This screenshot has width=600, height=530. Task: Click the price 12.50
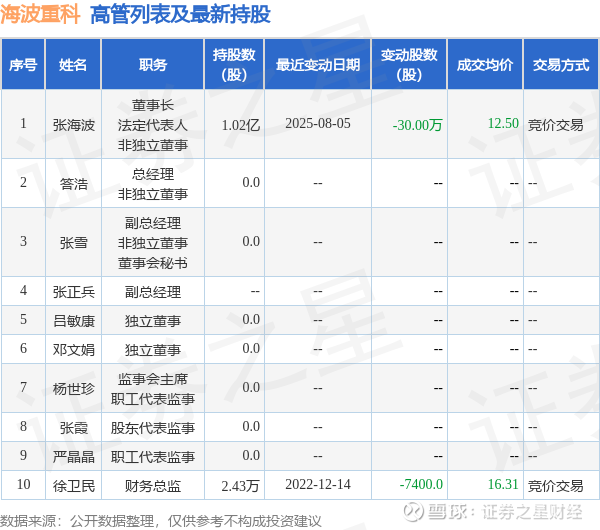tap(503, 123)
